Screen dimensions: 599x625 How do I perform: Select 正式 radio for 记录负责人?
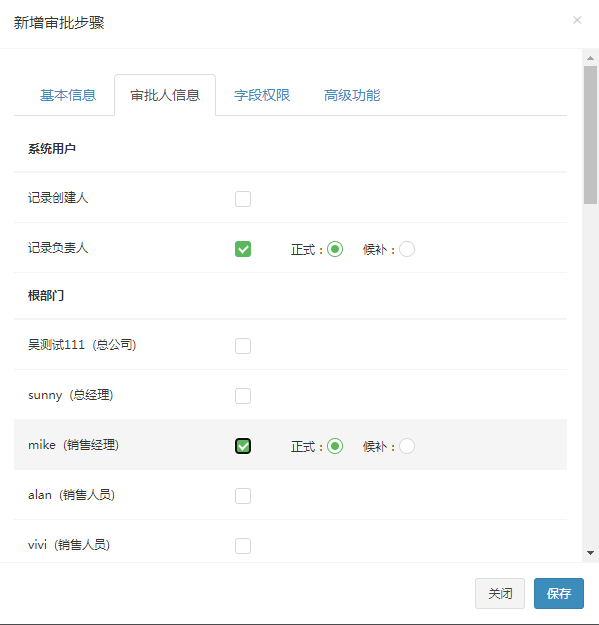tap(335, 249)
